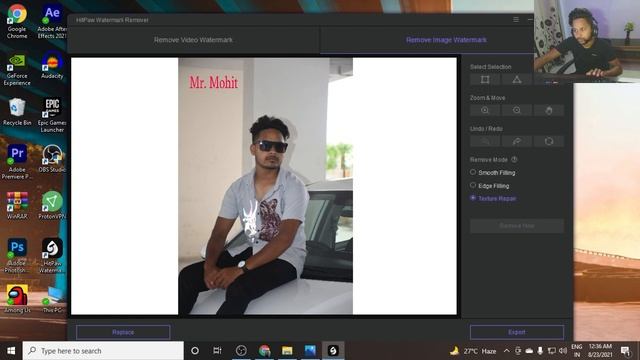Open Adobe Photoshop desktop shortcut
Viewport: 640px width, 360px height.
tap(17, 255)
